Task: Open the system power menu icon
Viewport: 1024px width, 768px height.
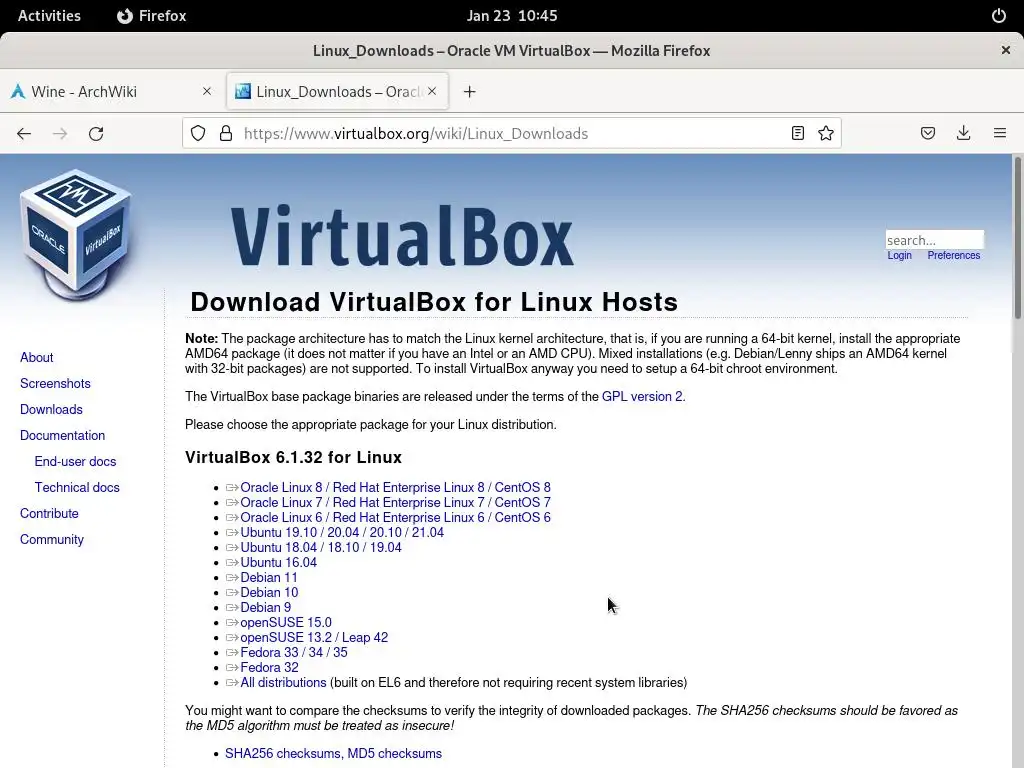Action: 999,16
